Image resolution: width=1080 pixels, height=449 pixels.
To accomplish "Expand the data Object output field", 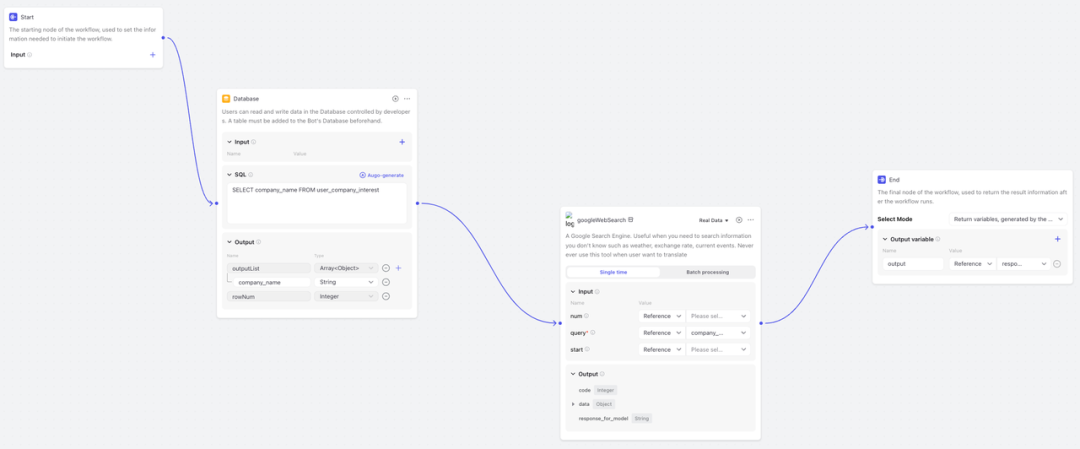I will (x=573, y=404).
